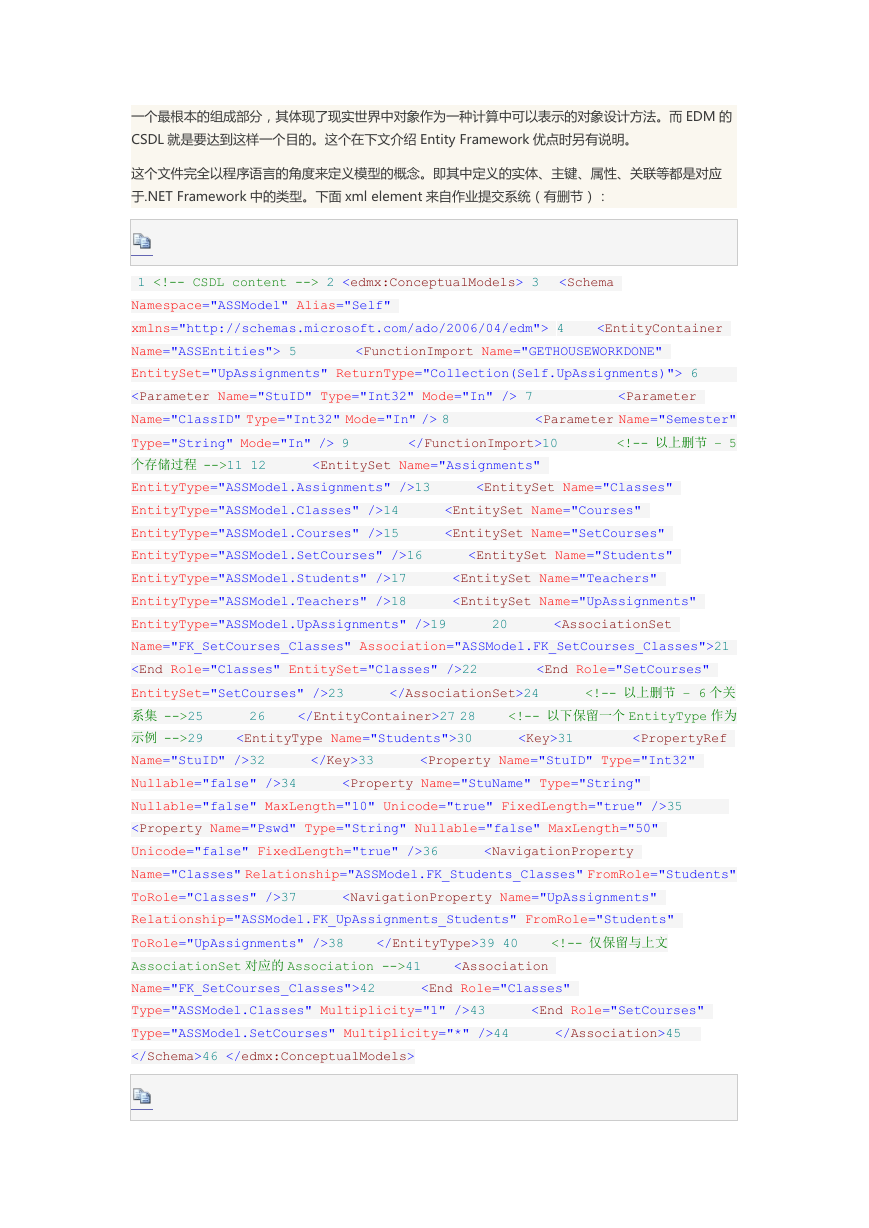The height and width of the screenshot is (1228, 869).
Task: Click the 'Entity Framework' text in first paragraph
Action: click(x=475, y=140)
